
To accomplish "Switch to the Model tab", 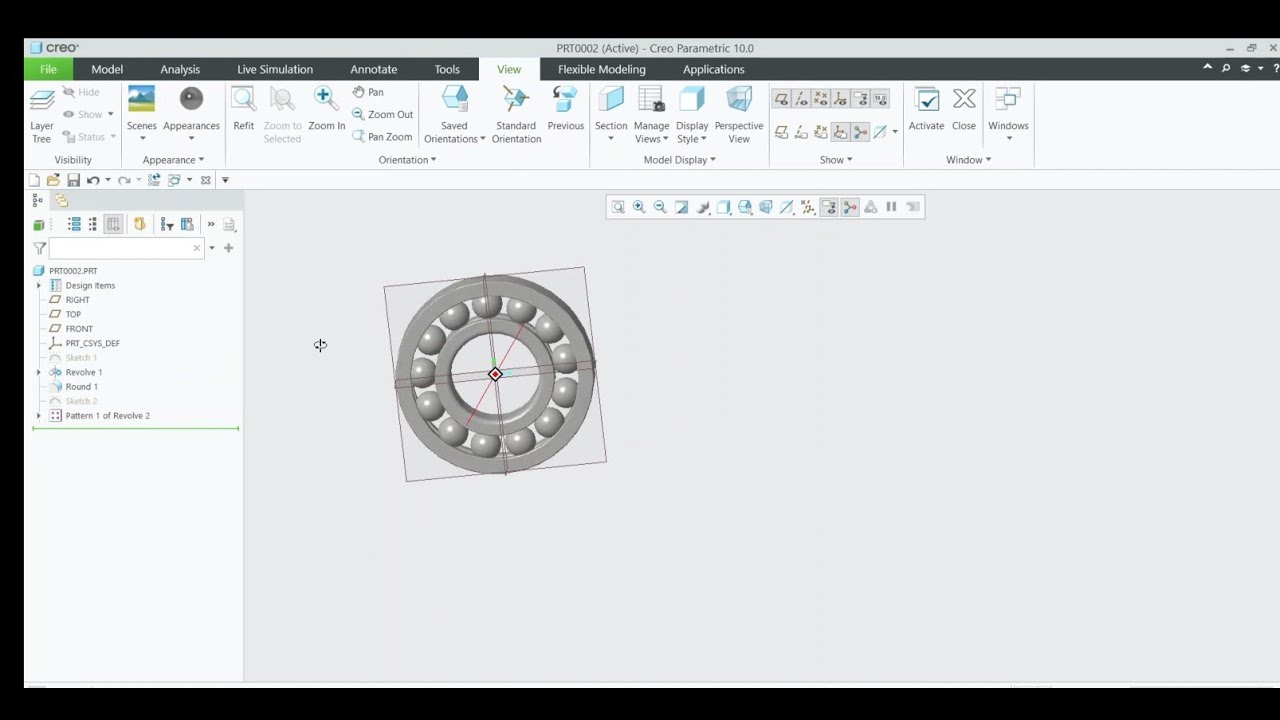I will tap(107, 69).
